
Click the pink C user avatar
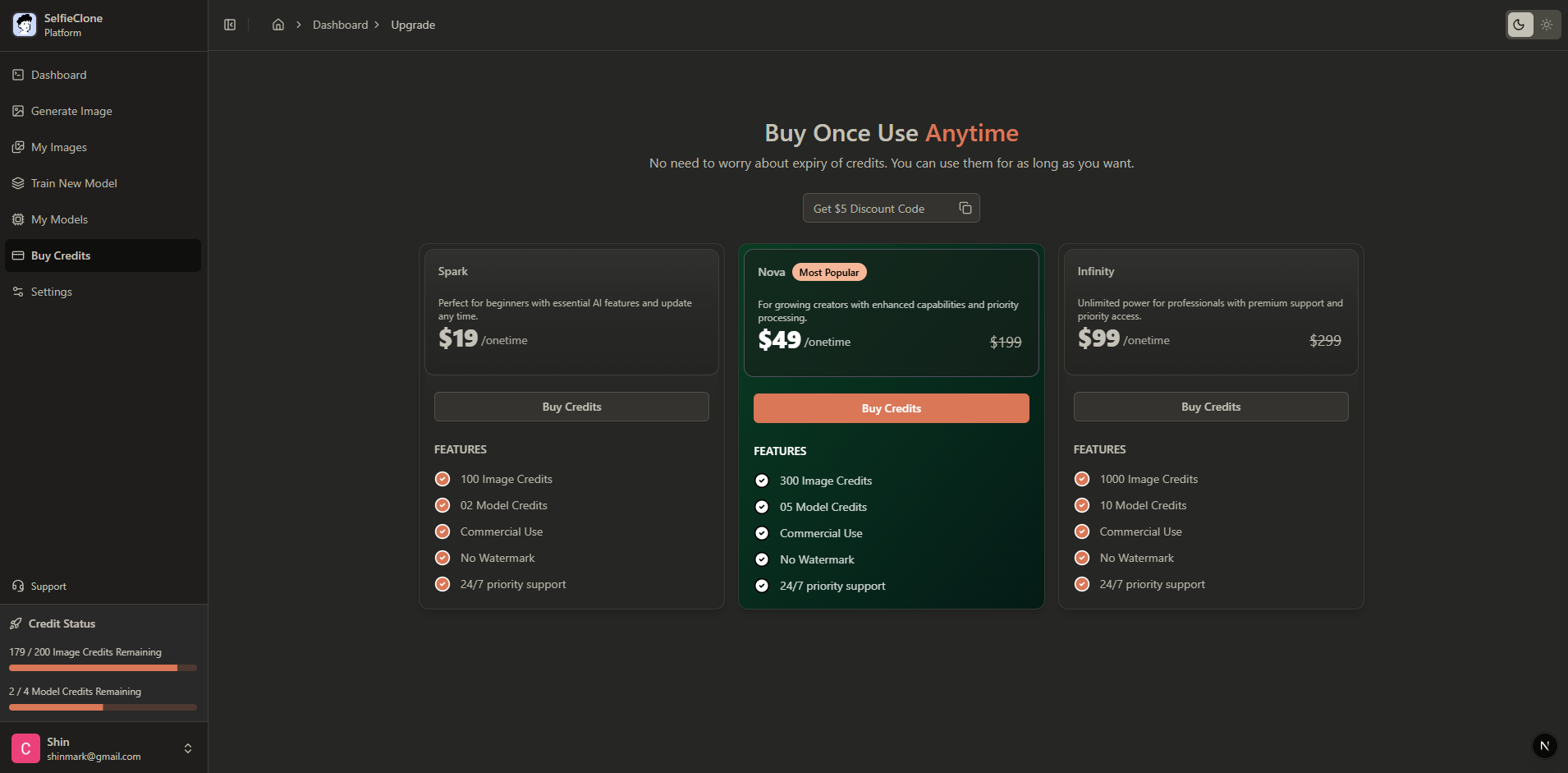[x=25, y=748]
